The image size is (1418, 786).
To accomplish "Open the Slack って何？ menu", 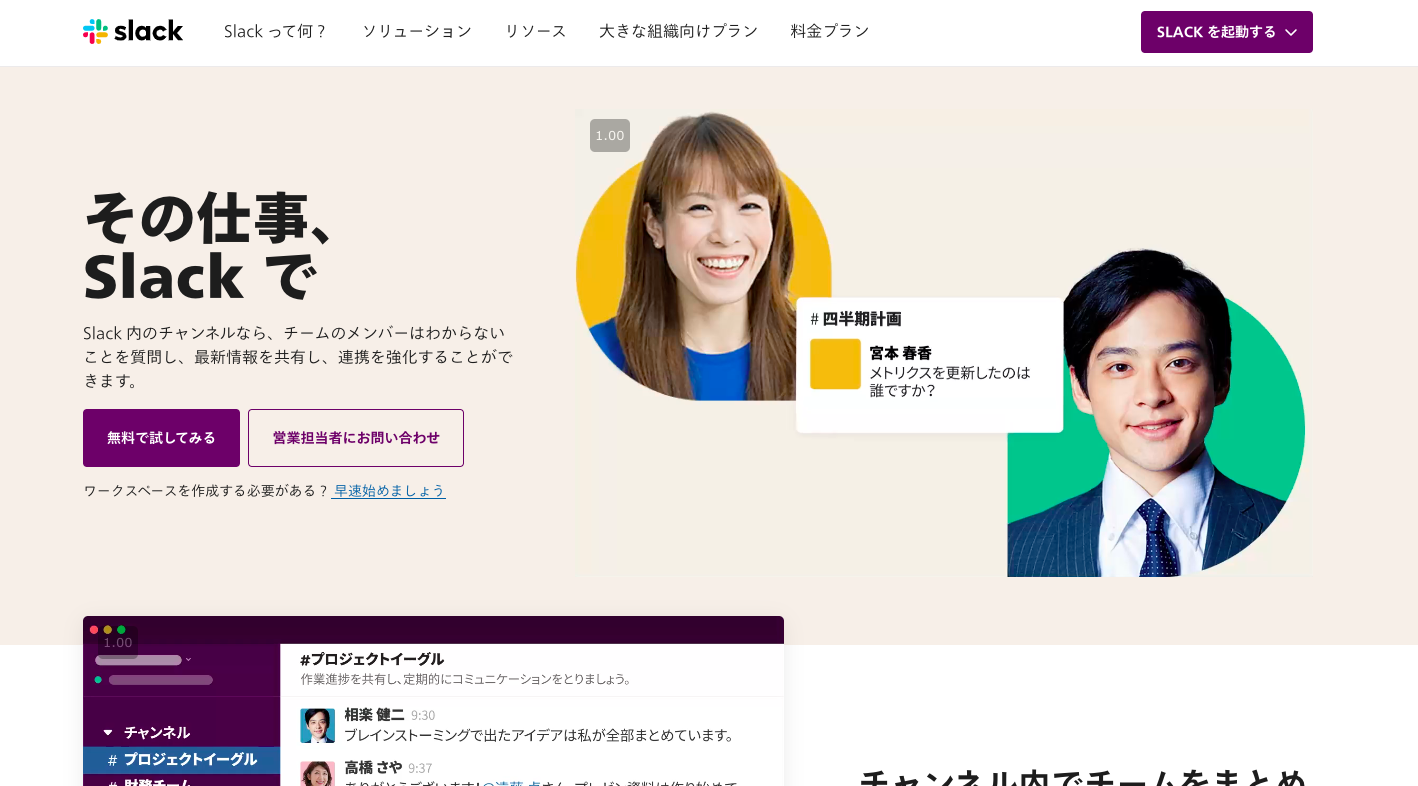I will point(276,31).
